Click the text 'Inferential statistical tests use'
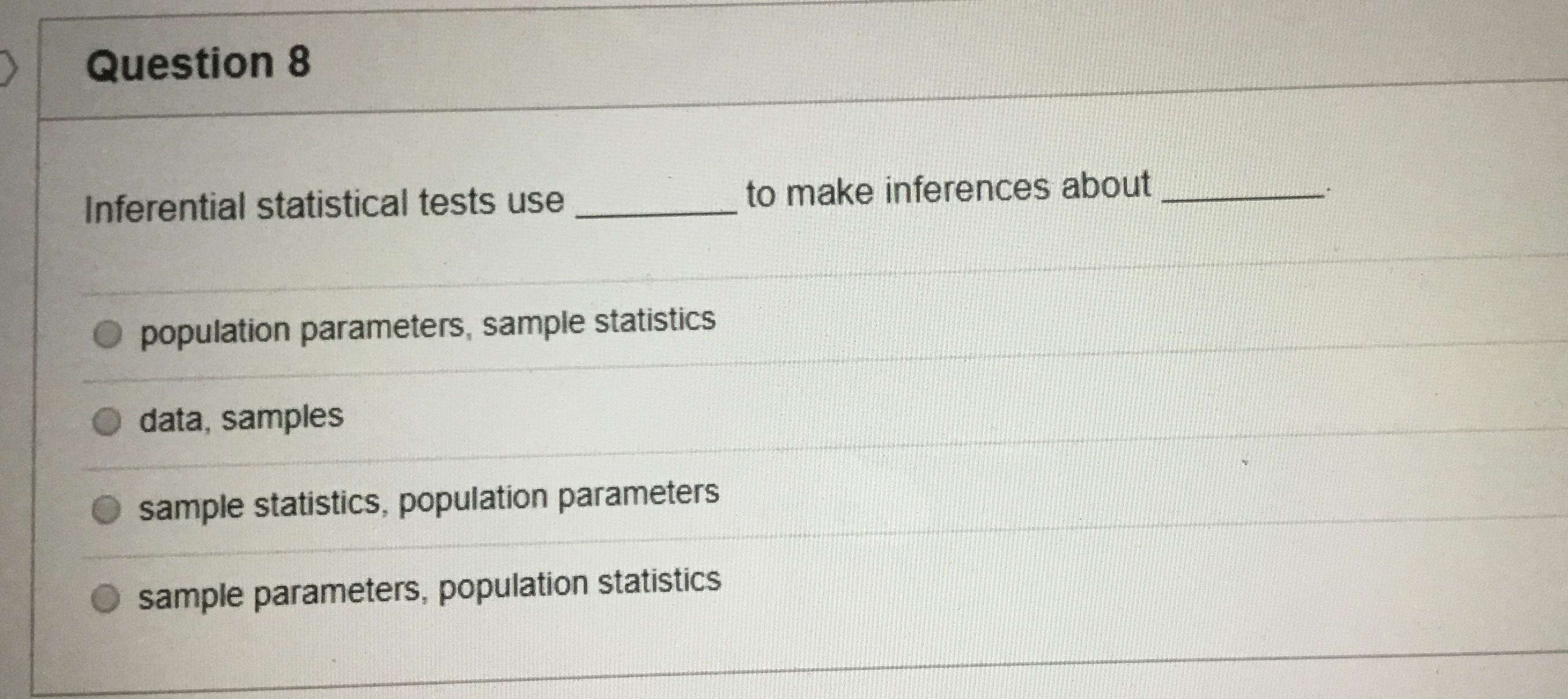Image resolution: width=1568 pixels, height=699 pixels. coord(324,205)
